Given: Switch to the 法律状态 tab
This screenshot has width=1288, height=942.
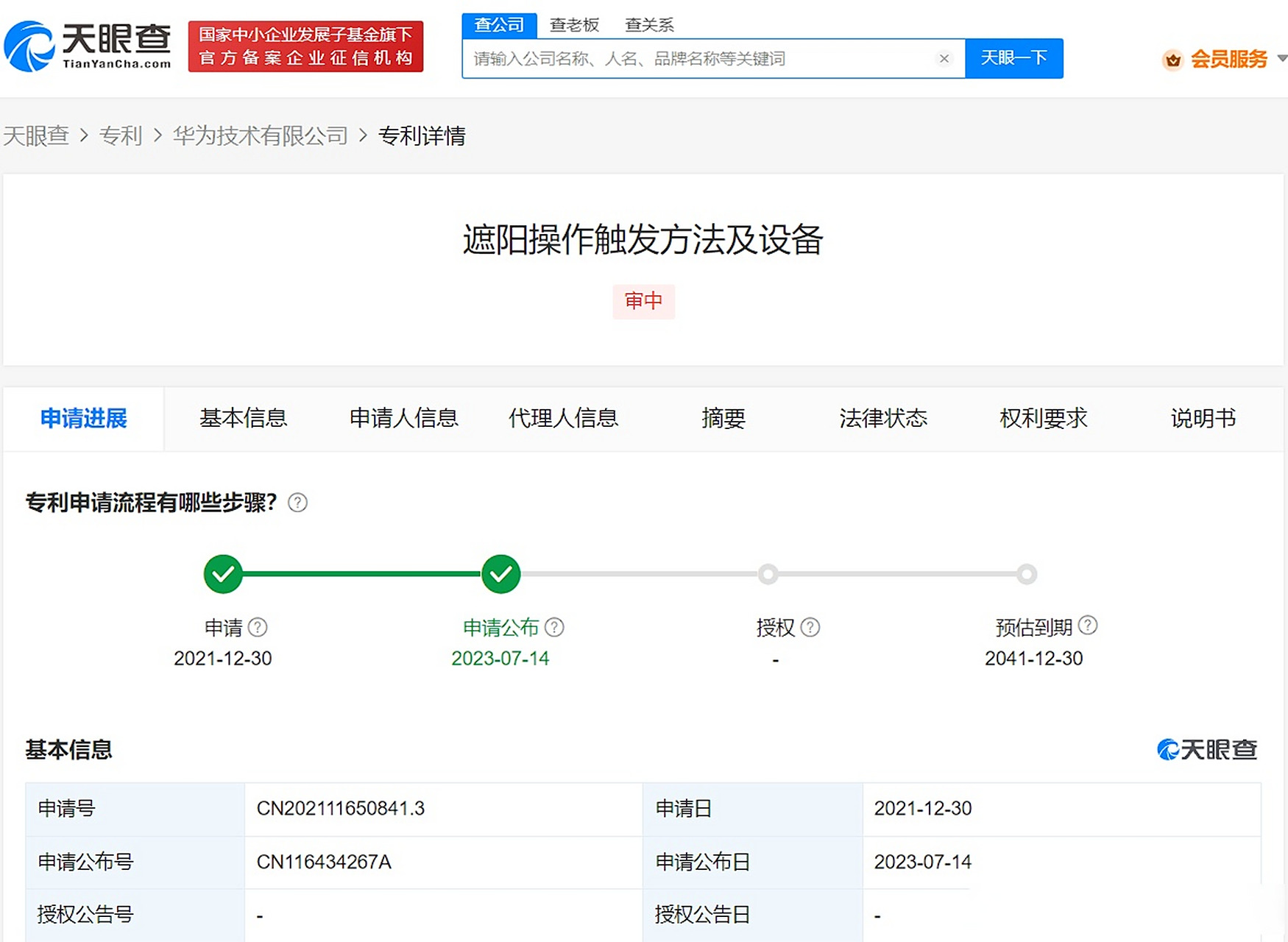Looking at the screenshot, I should point(884,418).
